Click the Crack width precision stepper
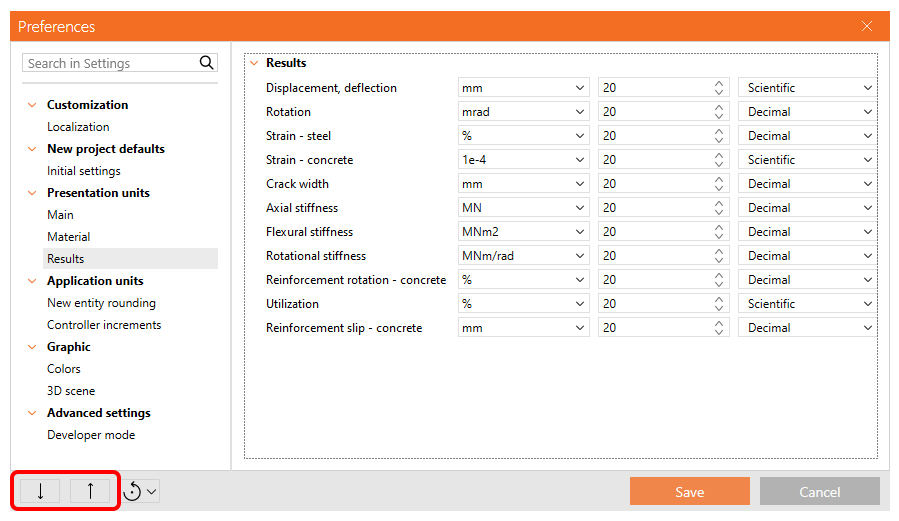 719,184
